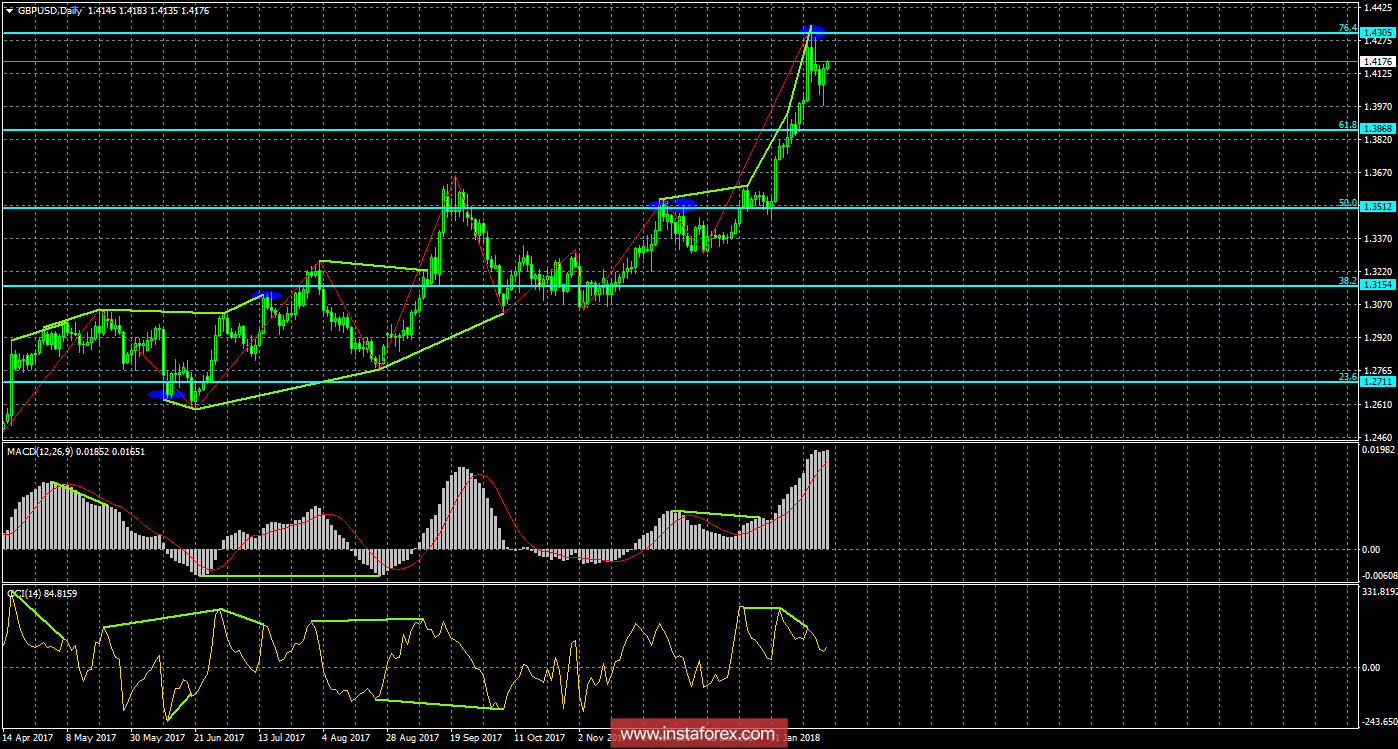This screenshot has width=1398, height=749.
Task: Select the green trendline in the MACD panel
Action: (290, 577)
